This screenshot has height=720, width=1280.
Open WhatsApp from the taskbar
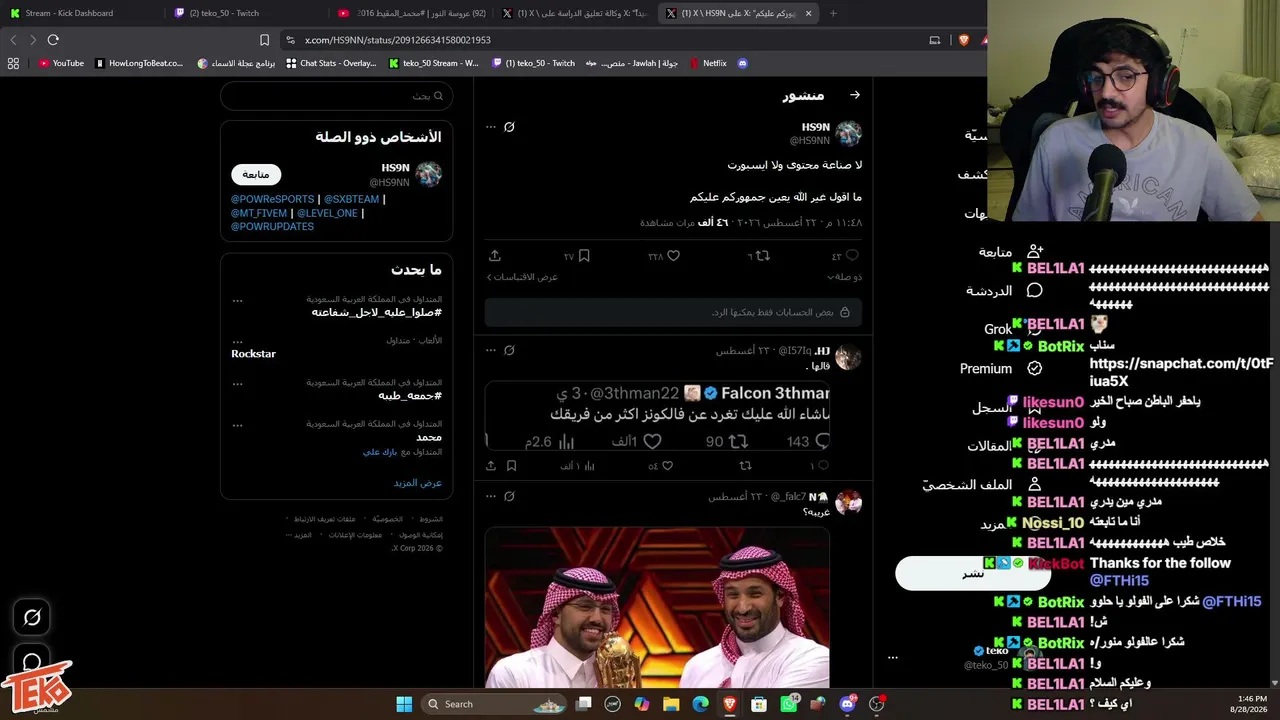coord(789,704)
